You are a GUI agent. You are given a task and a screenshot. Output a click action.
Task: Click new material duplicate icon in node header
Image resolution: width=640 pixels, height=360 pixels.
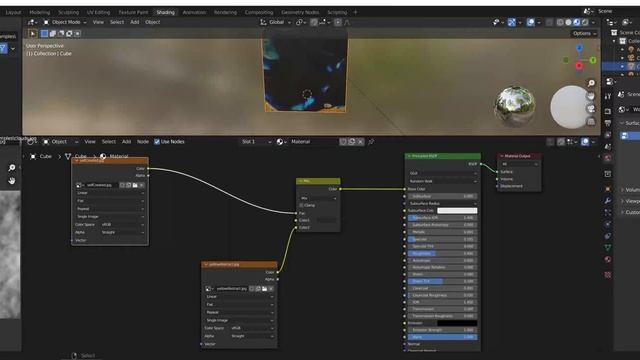[351, 142]
